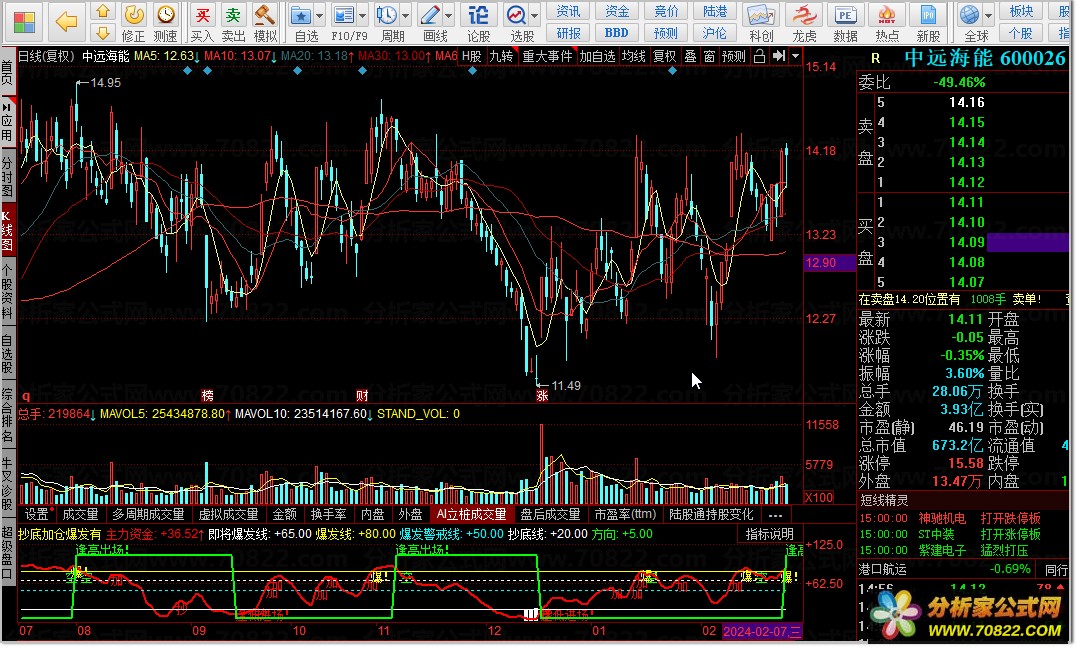The image size is (1078, 647).
Task: Open the F10/F9 info icon
Action: pos(343,15)
